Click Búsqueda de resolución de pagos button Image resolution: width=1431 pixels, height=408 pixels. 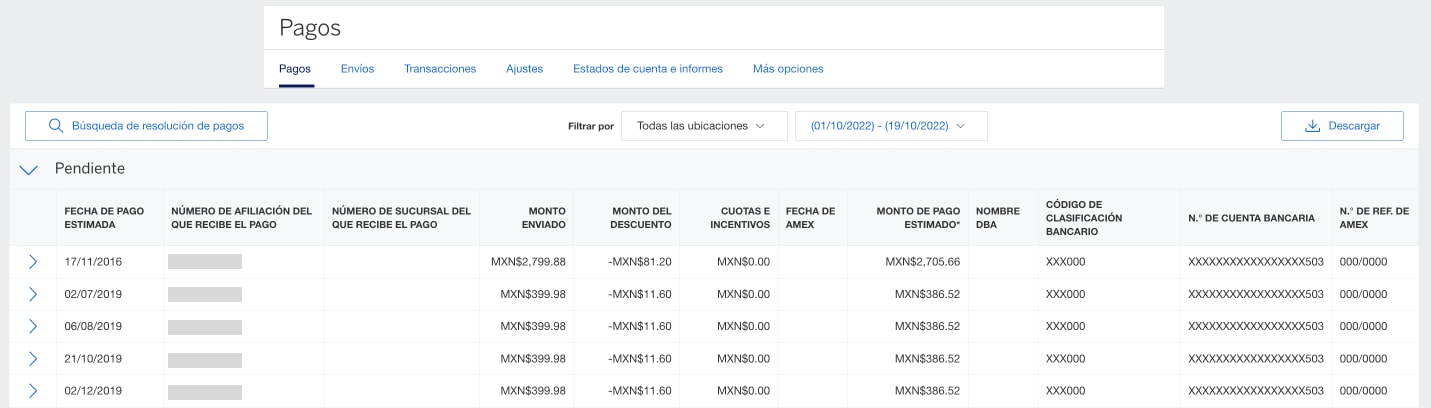pyautogui.click(x=147, y=126)
